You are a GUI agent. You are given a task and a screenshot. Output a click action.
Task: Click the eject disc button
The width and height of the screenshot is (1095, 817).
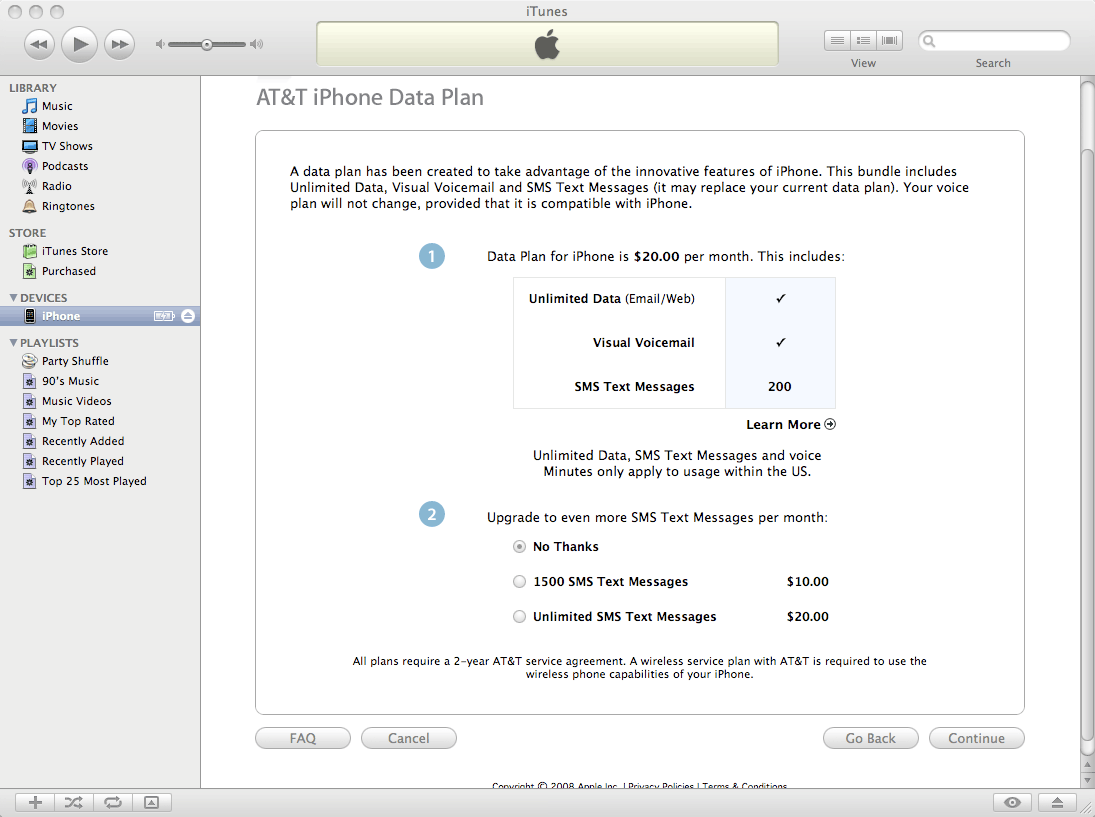(x=1057, y=803)
